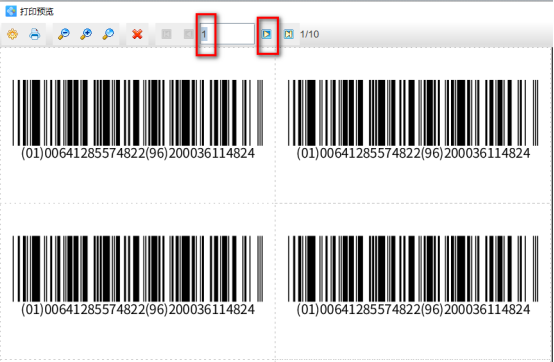Zoom out with minus magnifier
This screenshot has width=554, height=362.
pos(64,34)
